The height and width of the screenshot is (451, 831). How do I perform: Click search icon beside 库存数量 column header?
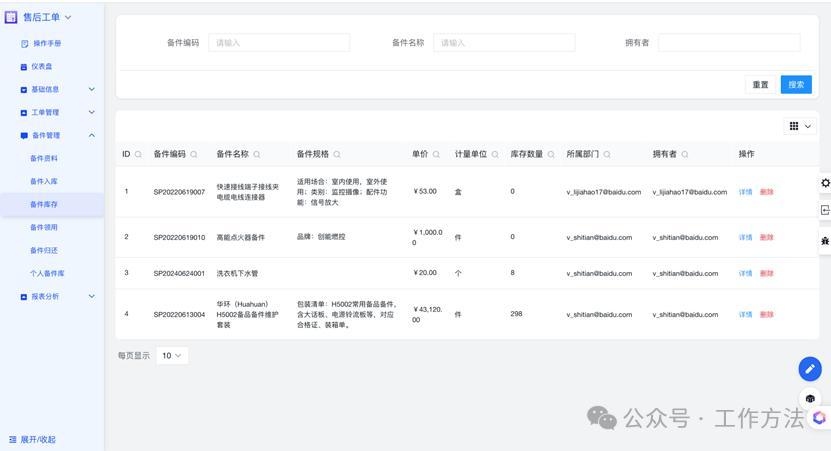(551, 155)
